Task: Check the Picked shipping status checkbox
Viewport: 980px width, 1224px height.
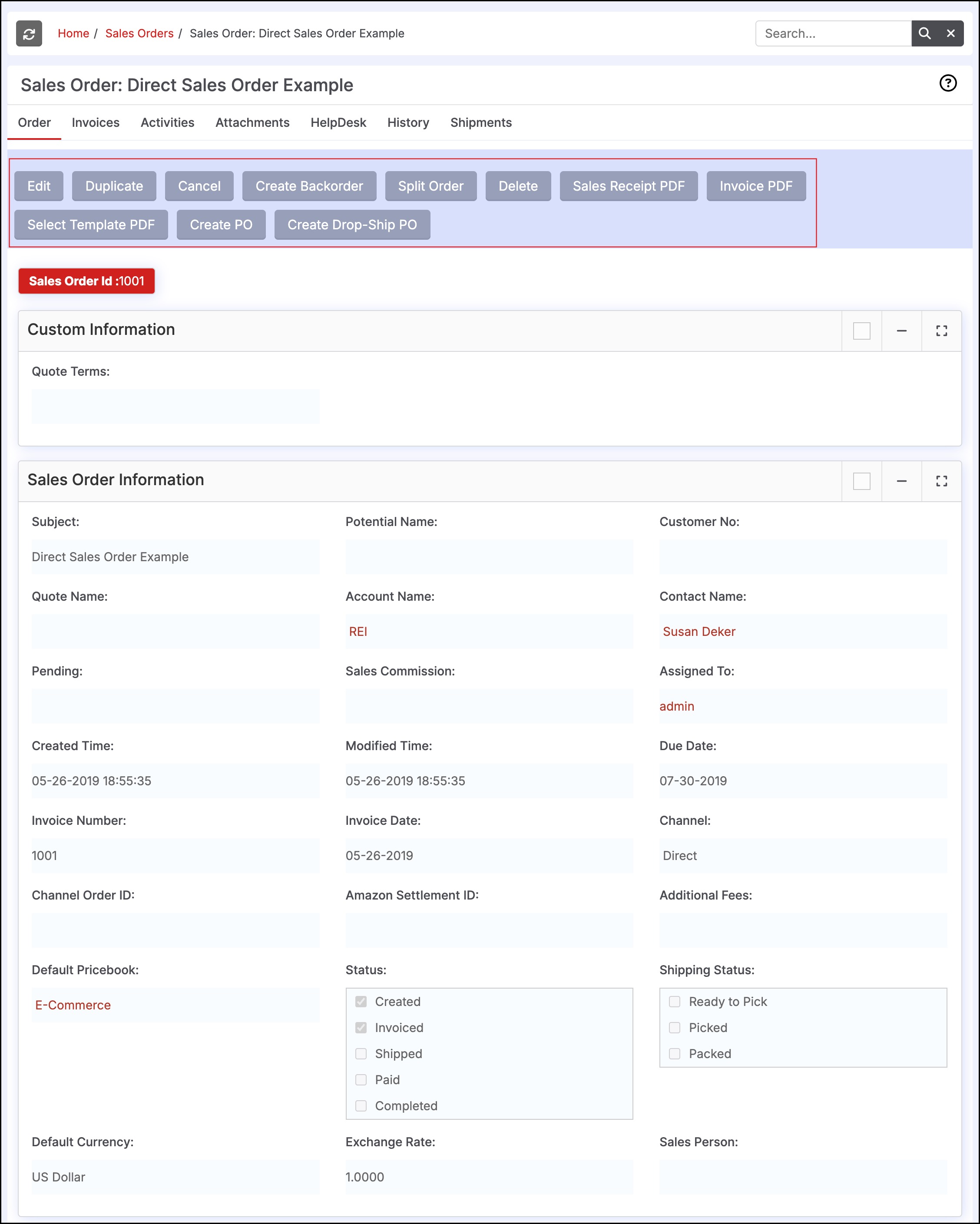Action: (x=675, y=1028)
